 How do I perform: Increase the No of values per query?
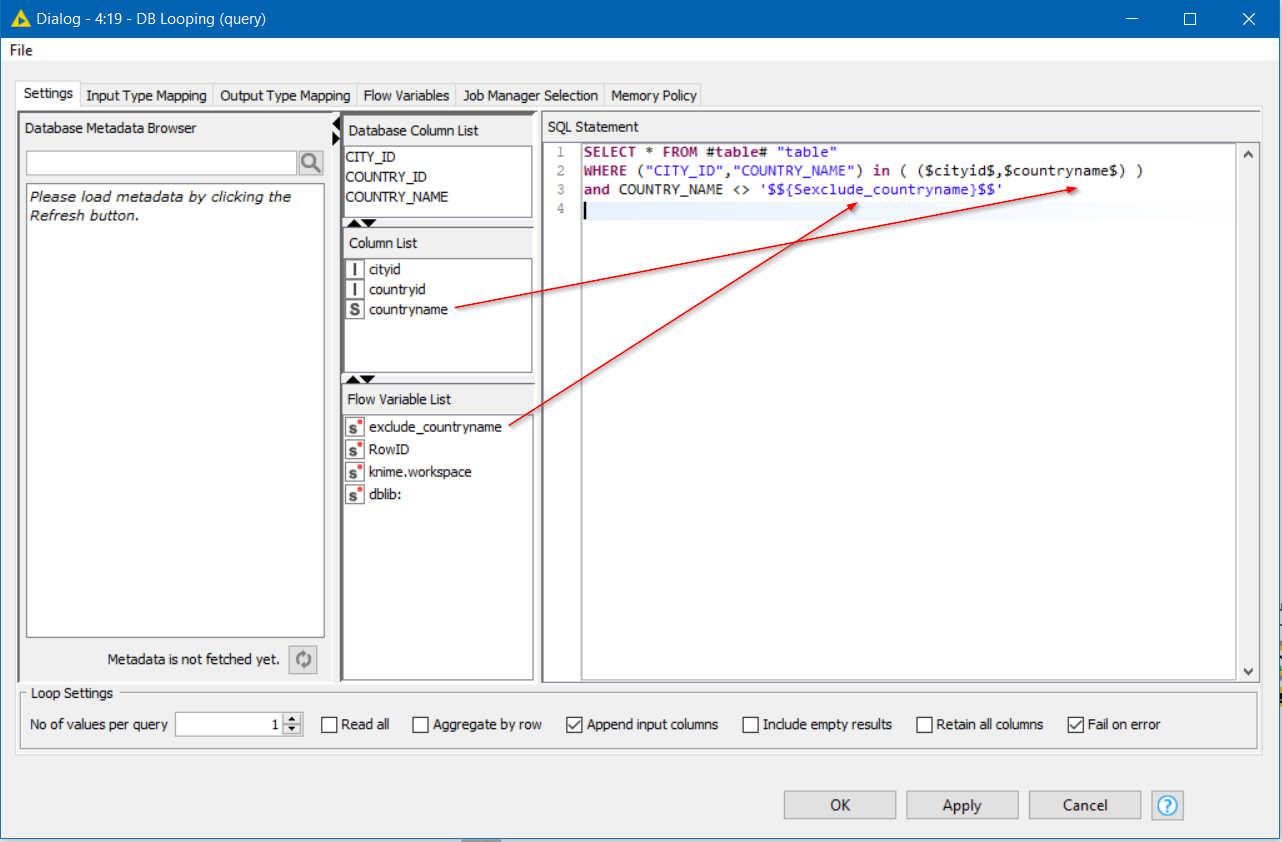pyautogui.click(x=292, y=720)
